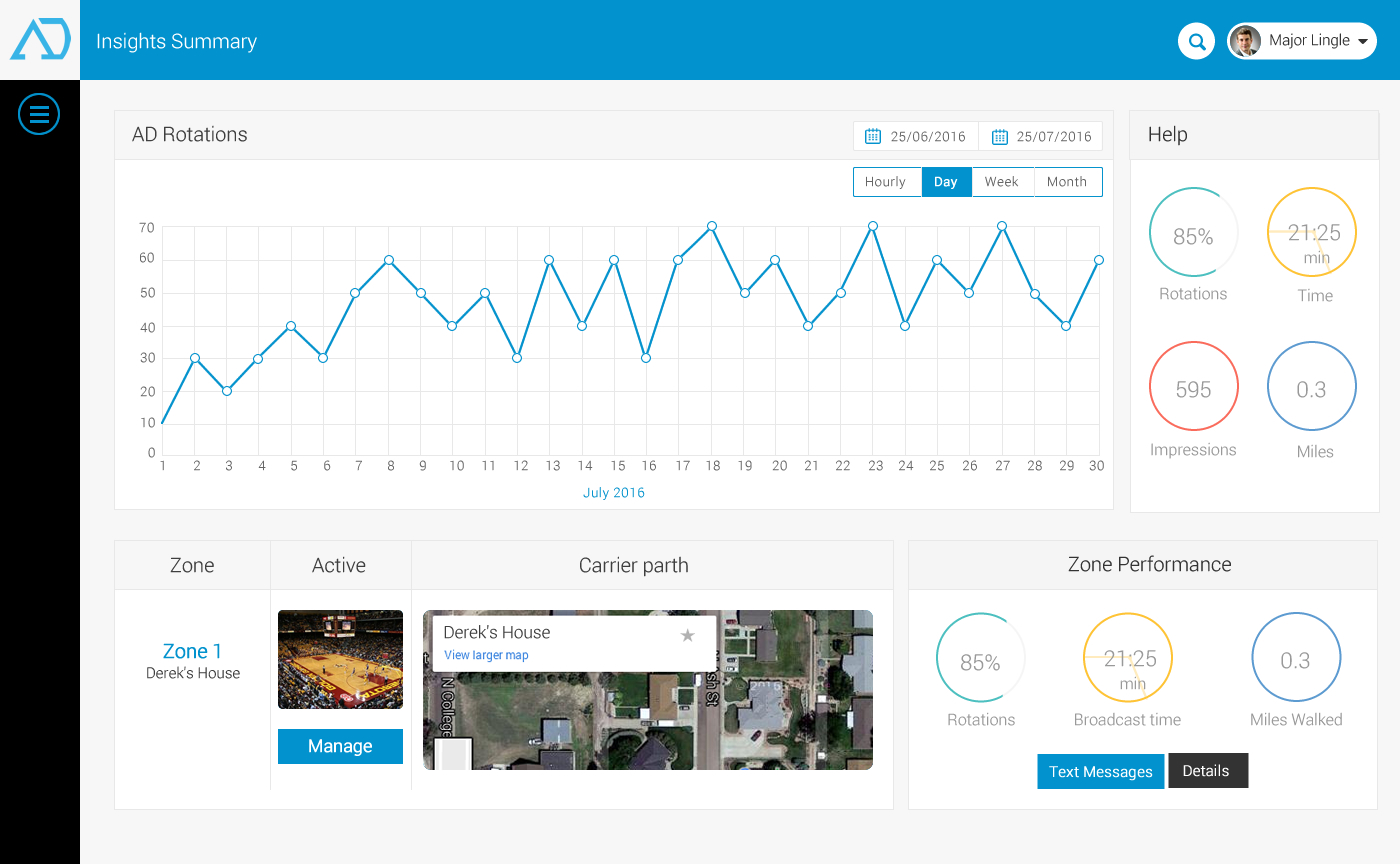Image resolution: width=1400 pixels, height=864 pixels.
Task: Expand the Major Lingle user dropdown arrow
Action: 1360,41
